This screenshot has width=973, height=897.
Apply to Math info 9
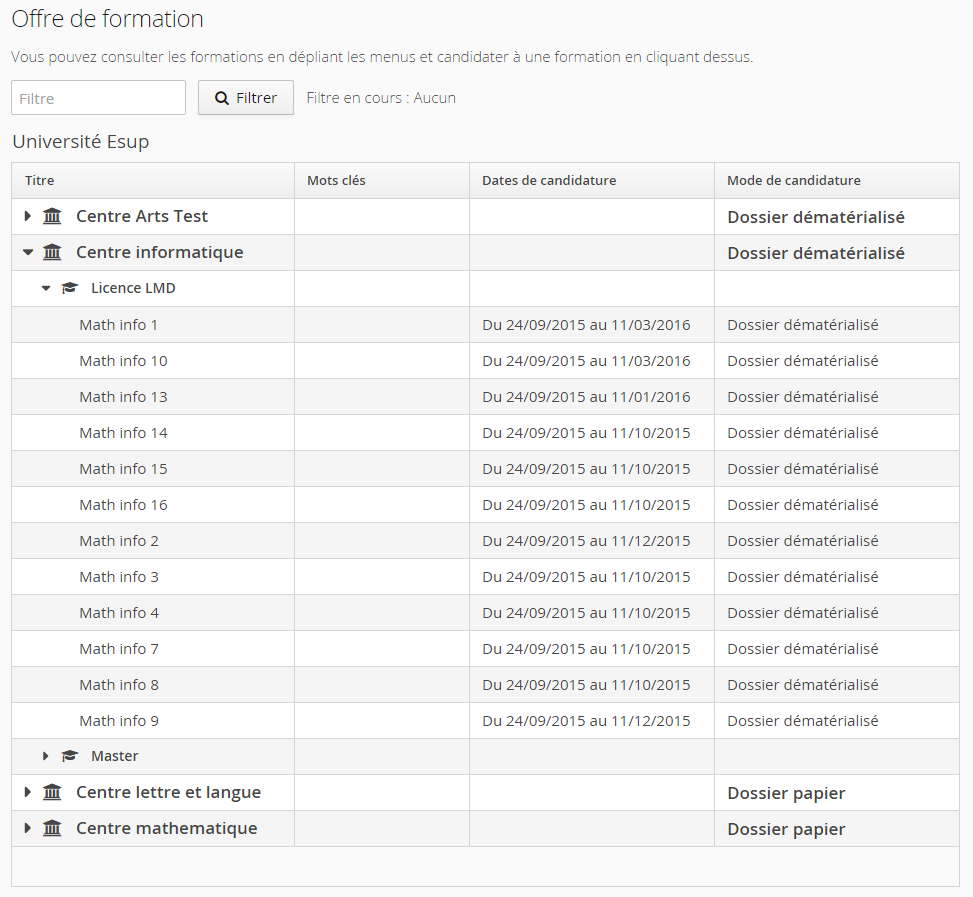coord(119,721)
